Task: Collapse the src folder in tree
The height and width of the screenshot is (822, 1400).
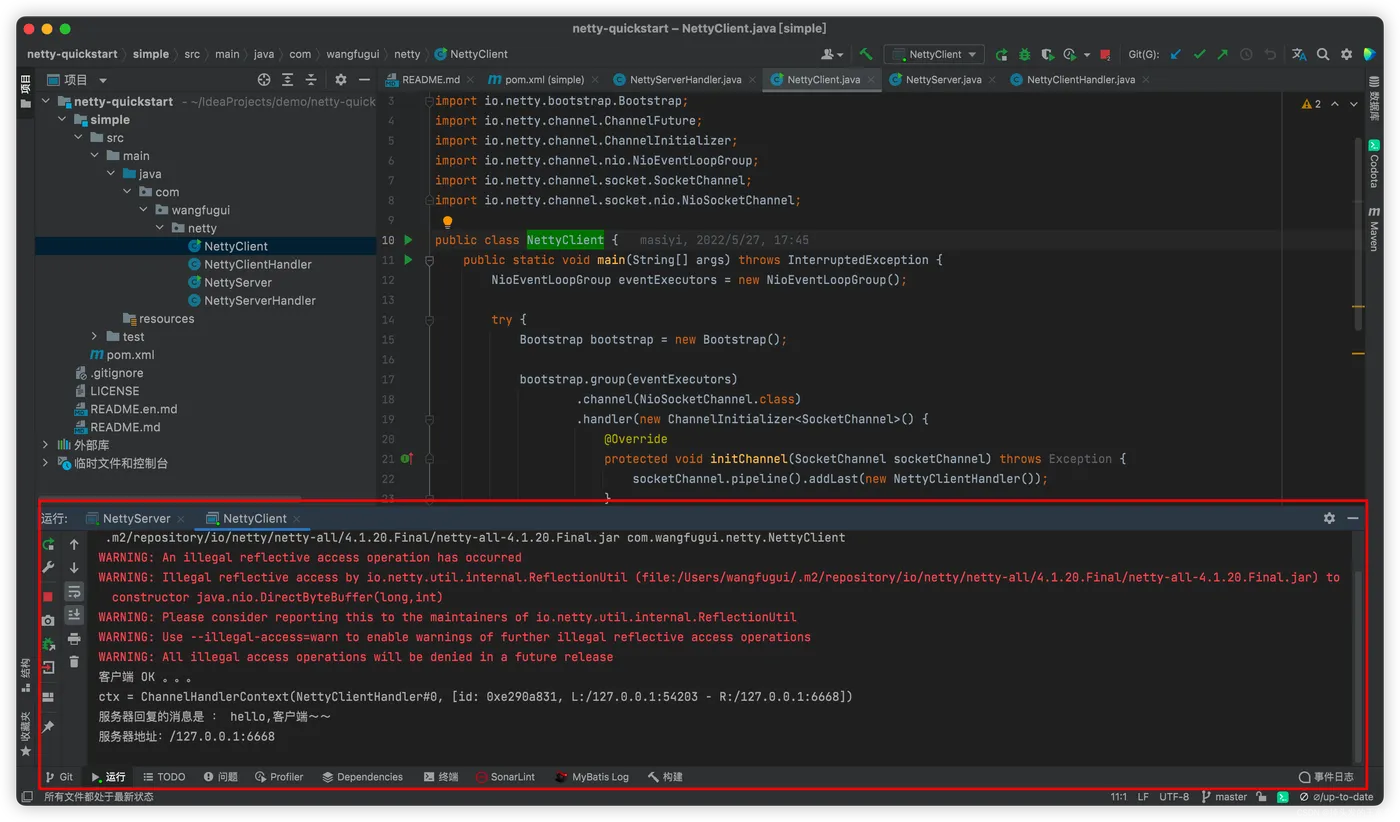Action: coord(78,137)
